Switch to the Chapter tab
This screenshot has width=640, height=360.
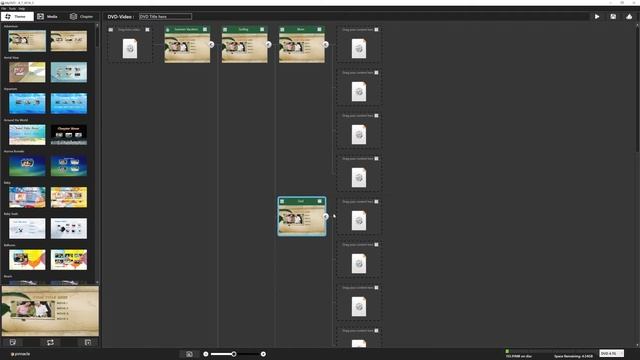[x=82, y=17]
